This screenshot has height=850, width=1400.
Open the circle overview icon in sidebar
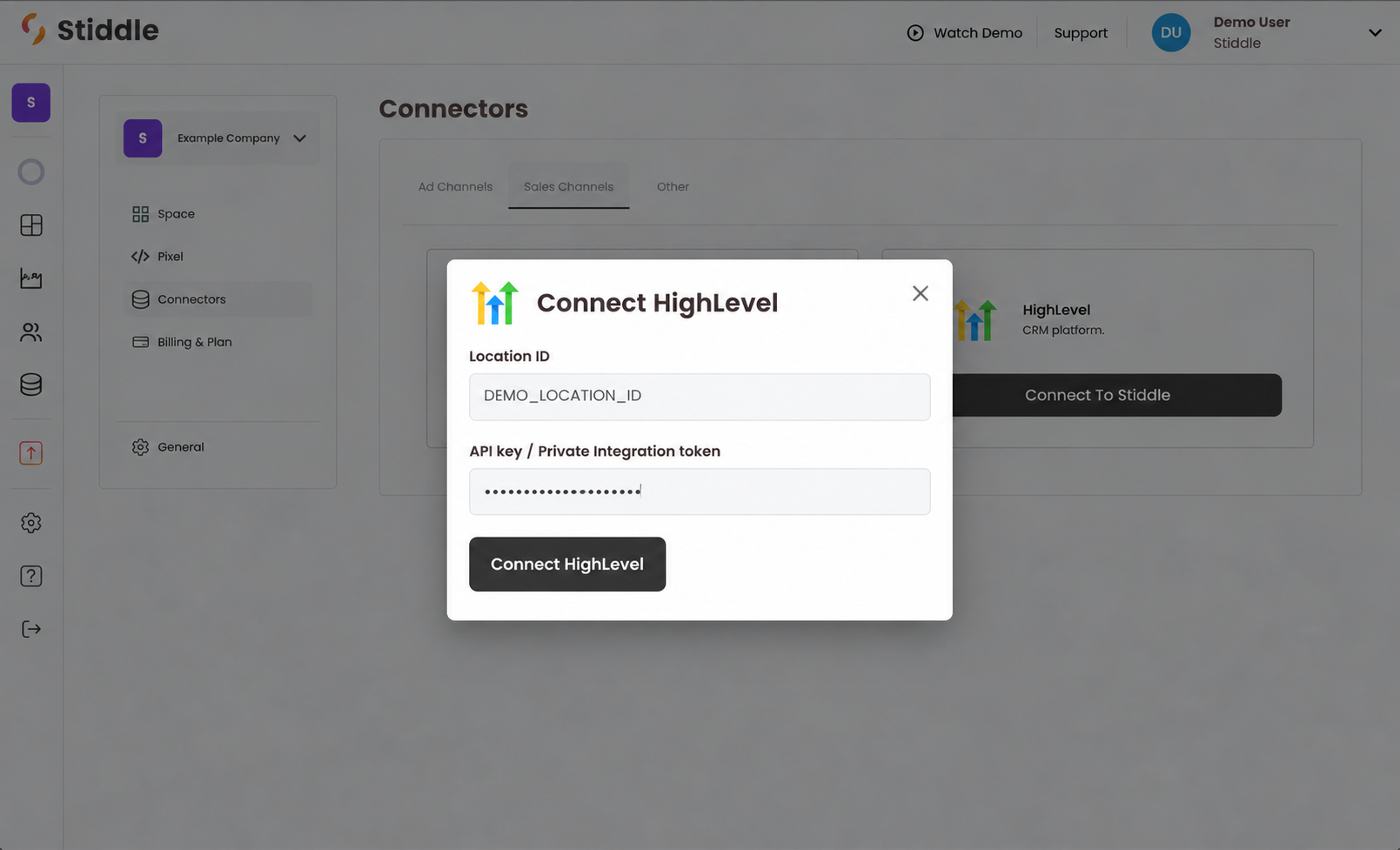pos(31,172)
